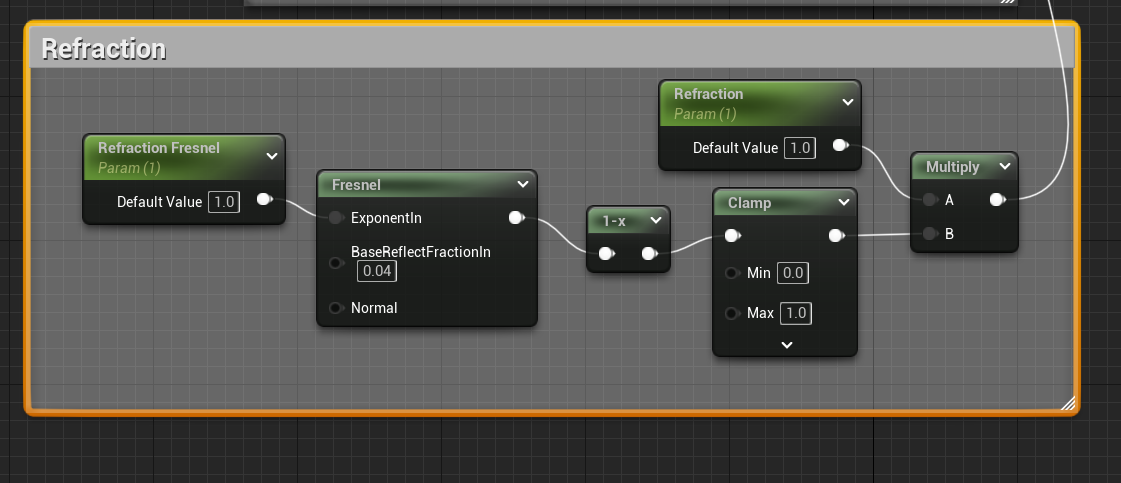Click Clamp node main input pin

733,236
